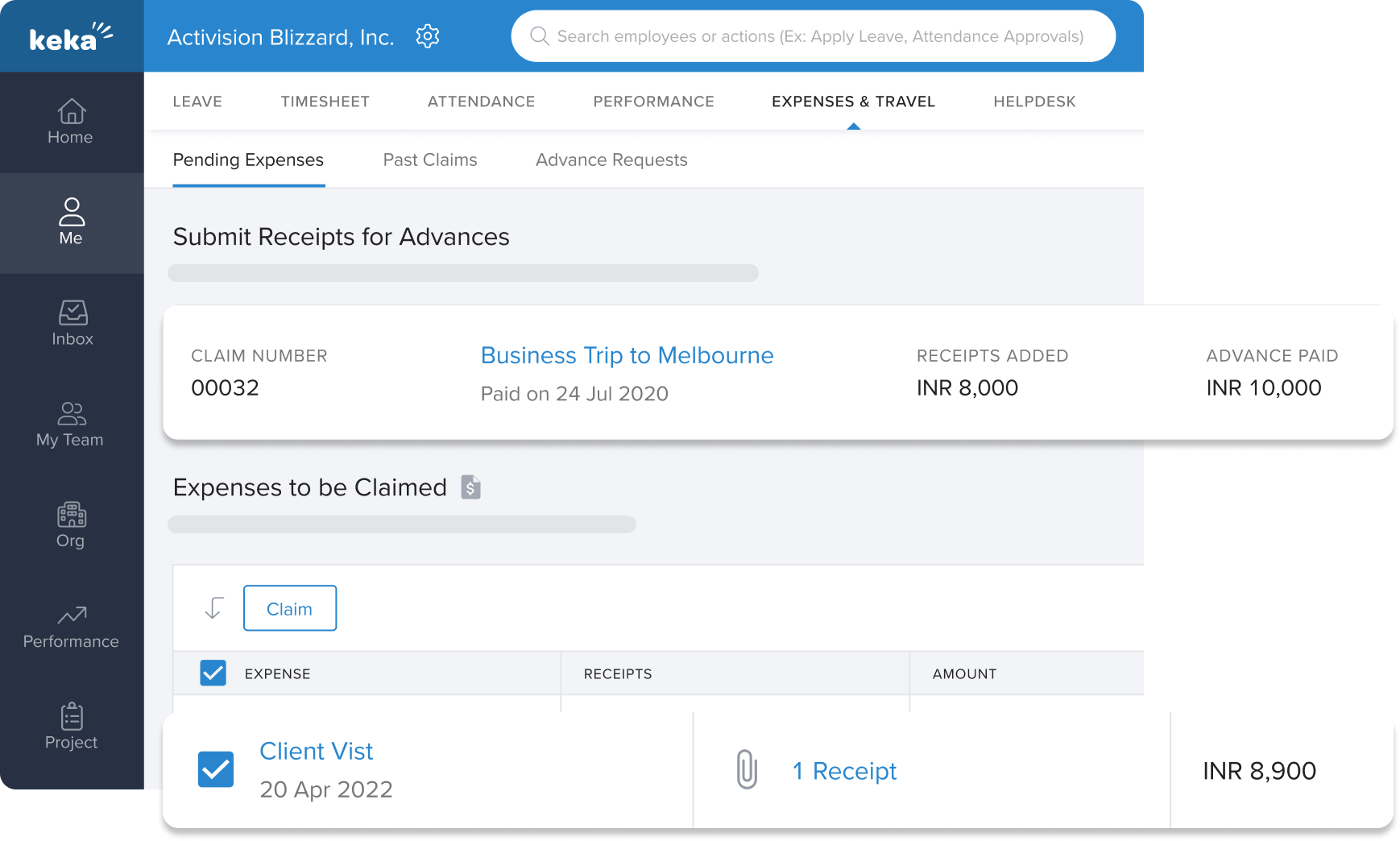Open the My Team section
The height and width of the screenshot is (841, 1400).
click(70, 425)
